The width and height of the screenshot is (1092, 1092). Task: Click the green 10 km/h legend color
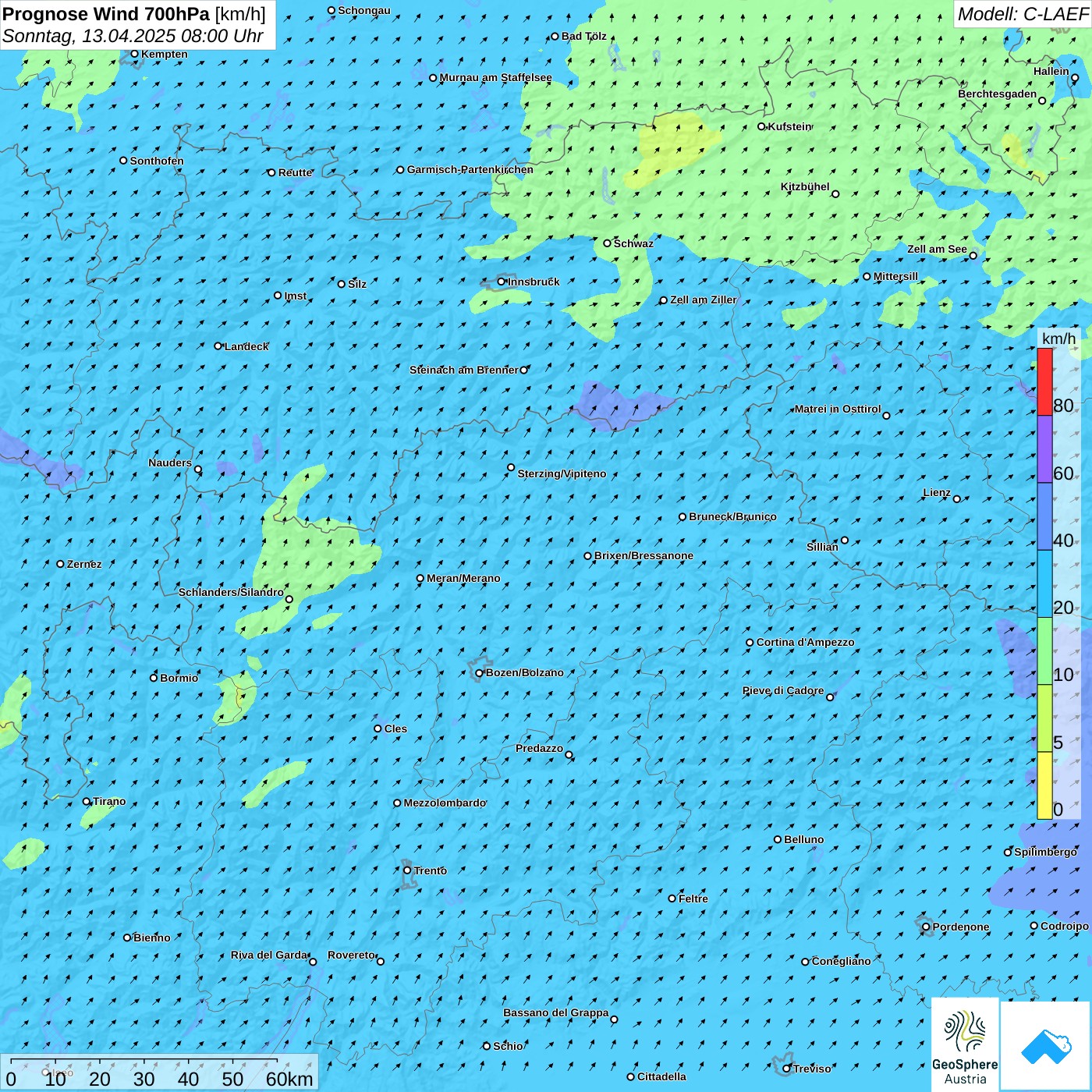click(x=1044, y=651)
